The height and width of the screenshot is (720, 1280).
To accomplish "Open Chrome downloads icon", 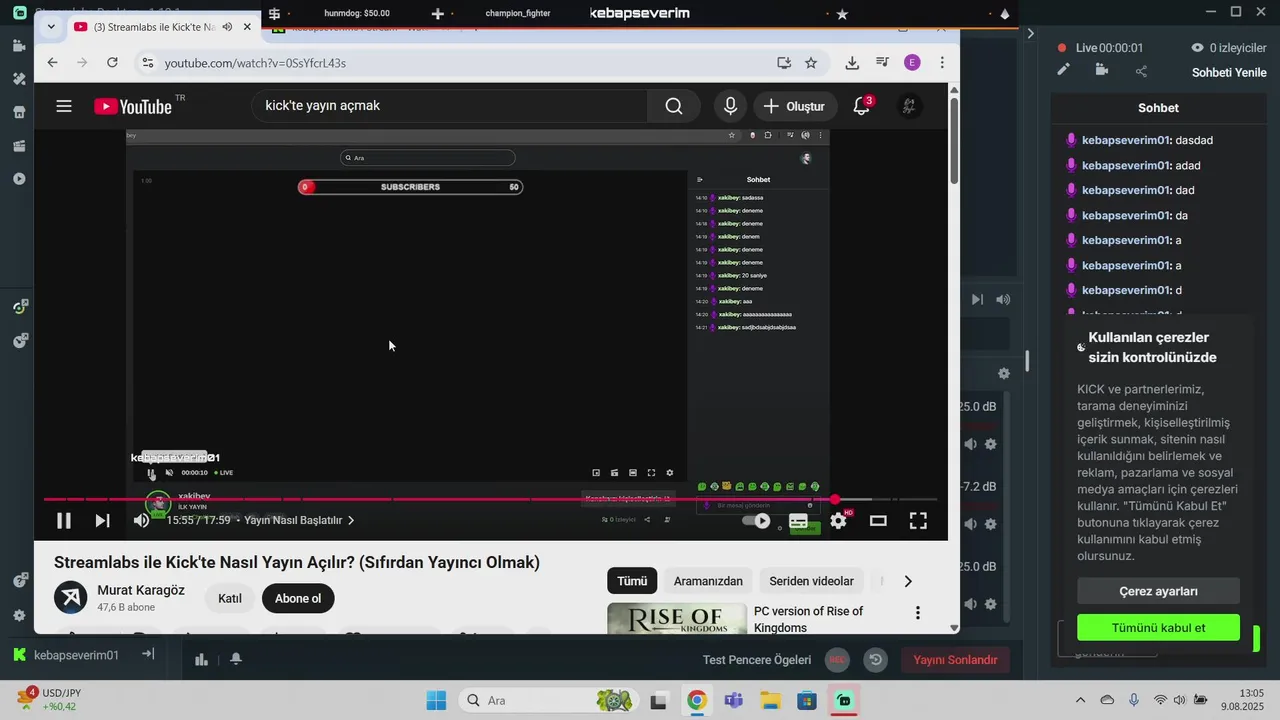I will (x=852, y=62).
